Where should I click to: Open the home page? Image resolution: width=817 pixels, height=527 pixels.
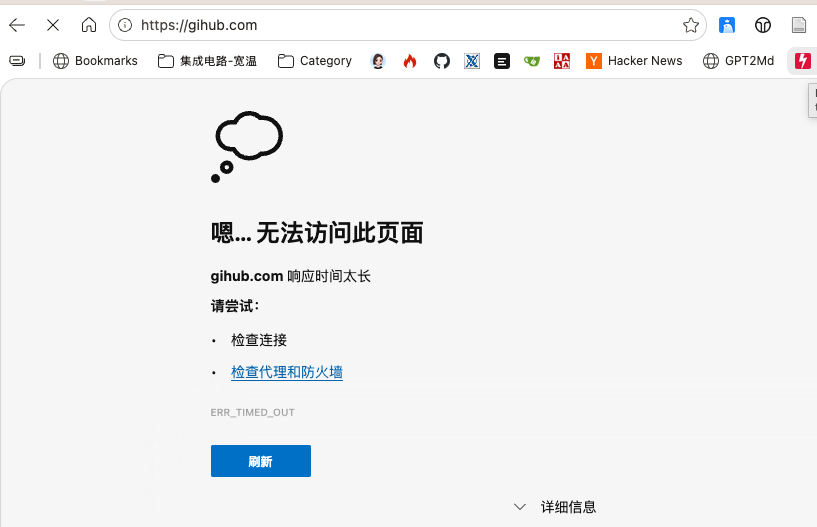click(x=89, y=24)
